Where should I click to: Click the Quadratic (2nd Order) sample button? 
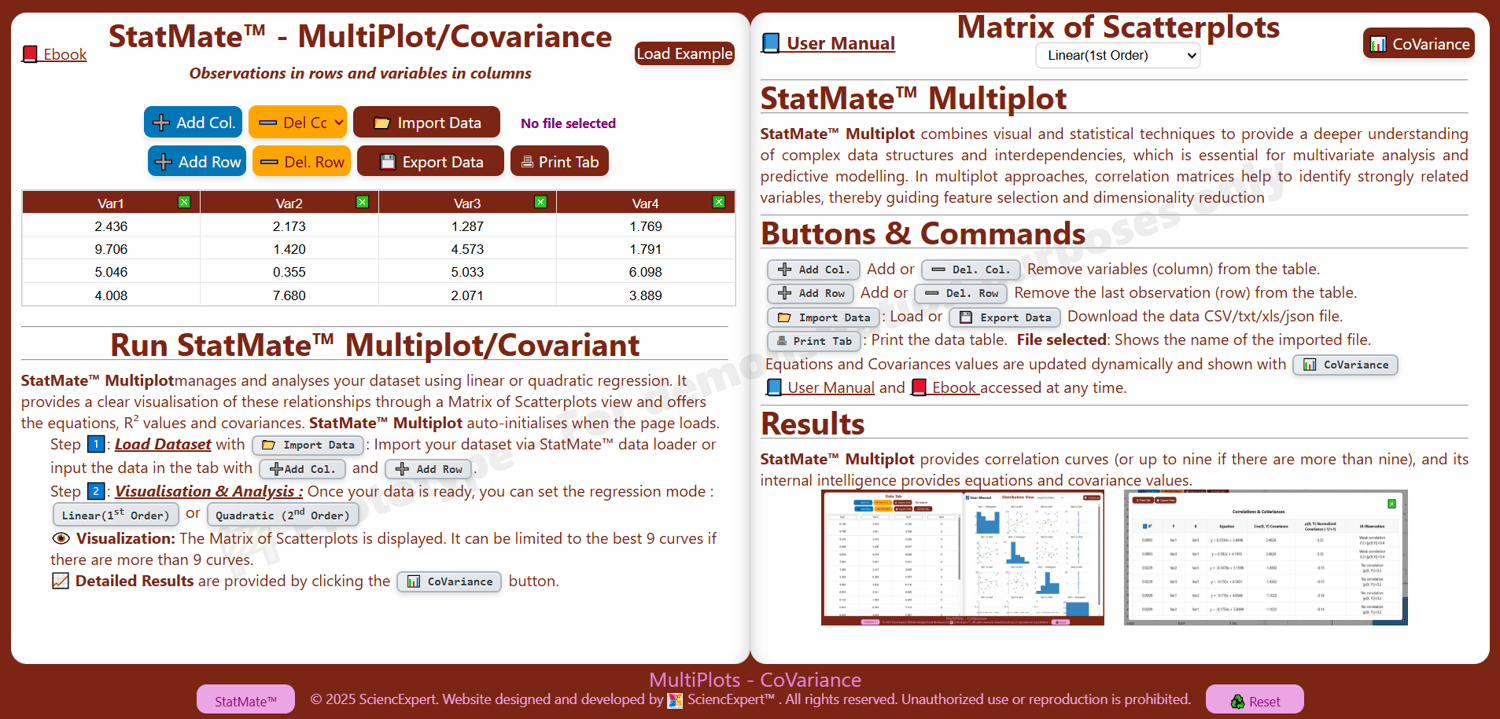(283, 515)
